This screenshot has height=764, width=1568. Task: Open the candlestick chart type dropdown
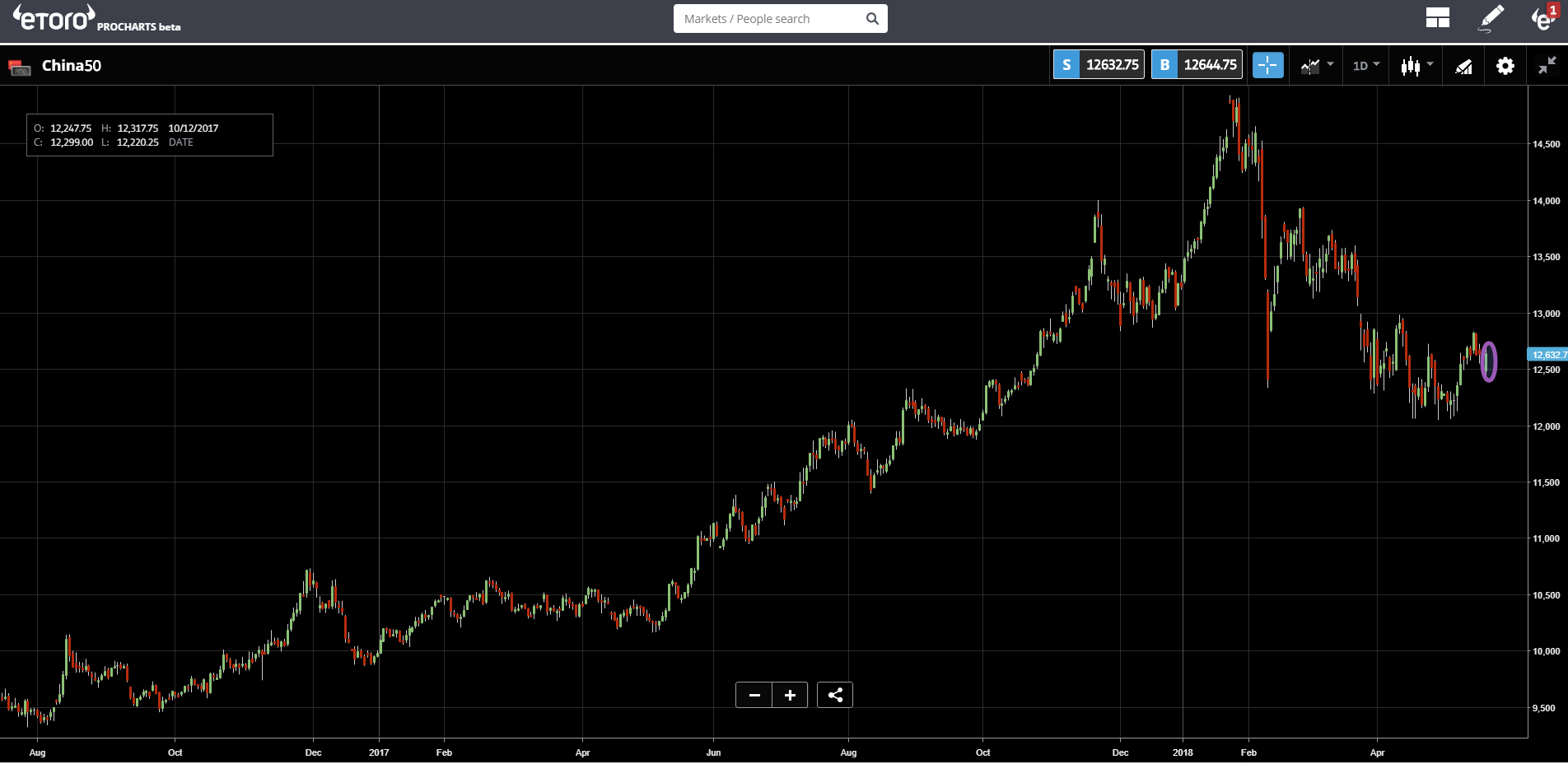[x=1417, y=65]
